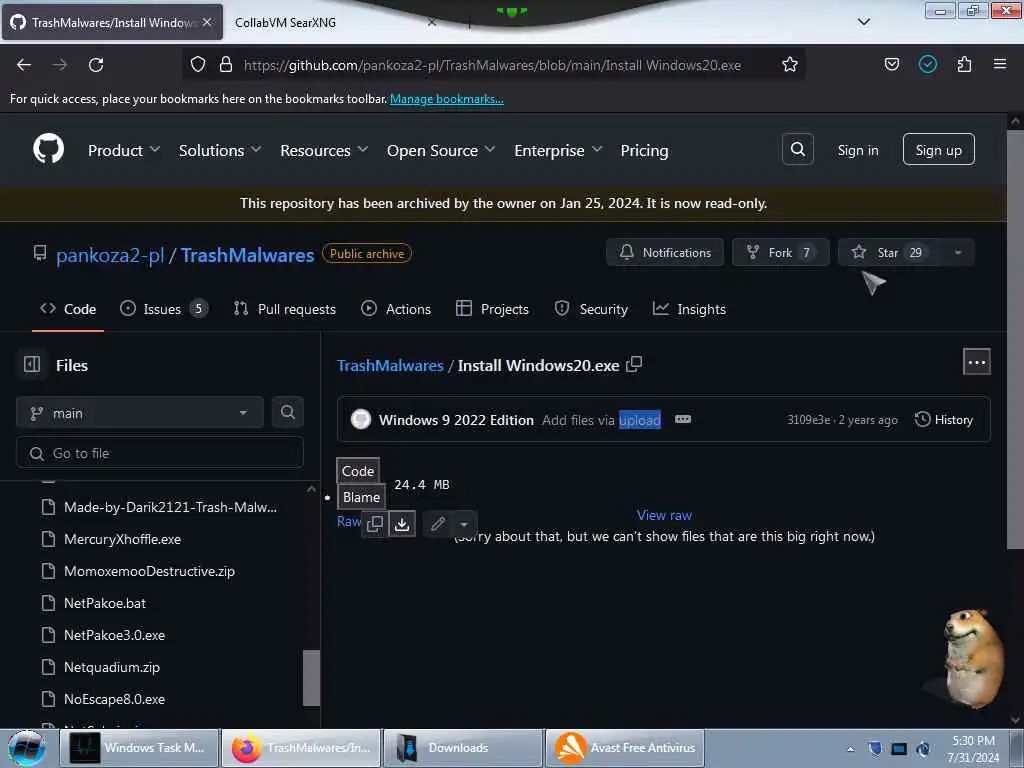Close the TrashMalwares browser tab
The height and width of the screenshot is (768, 1024).
pyautogui.click(x=207, y=22)
